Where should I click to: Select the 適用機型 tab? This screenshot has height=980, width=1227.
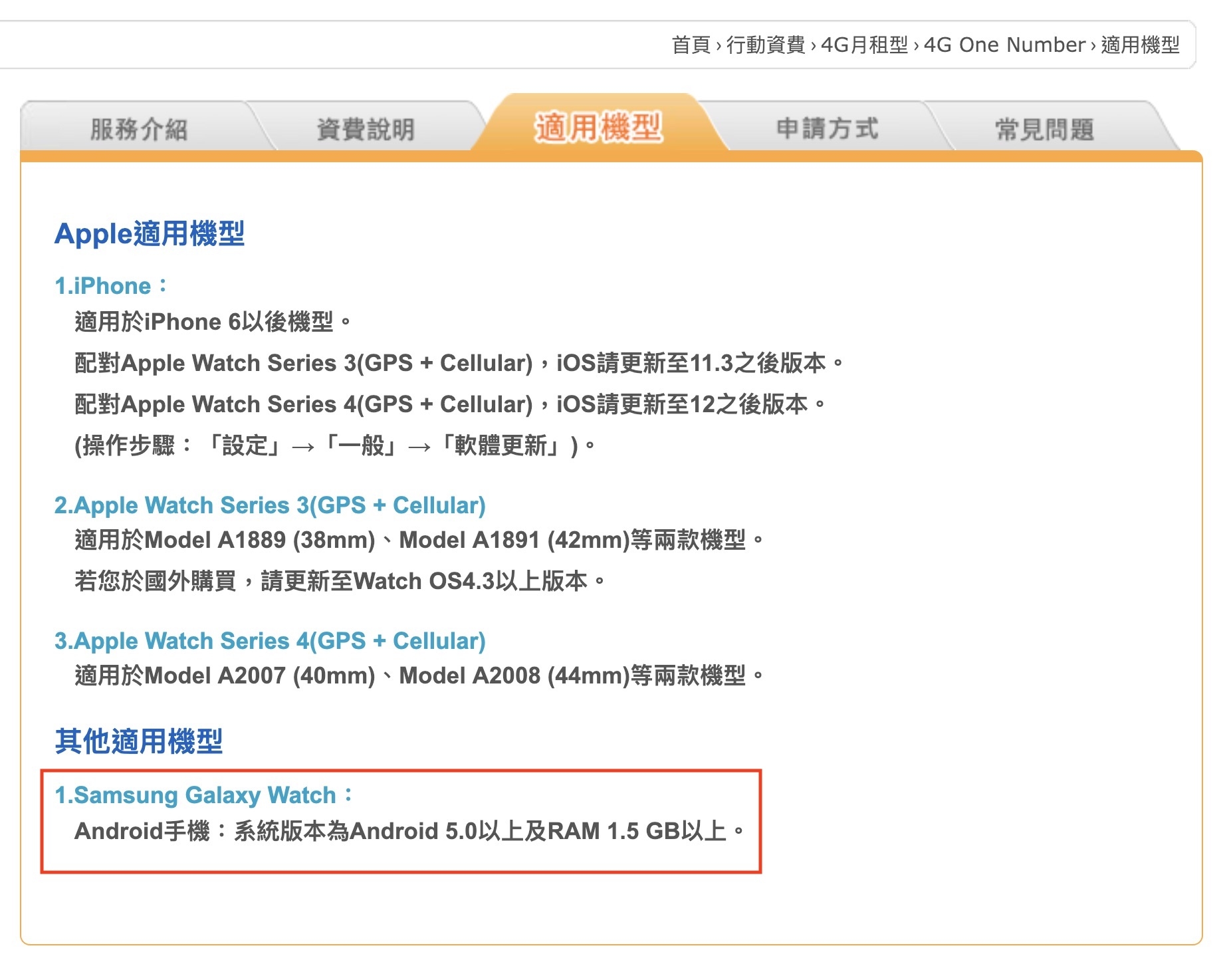click(599, 126)
